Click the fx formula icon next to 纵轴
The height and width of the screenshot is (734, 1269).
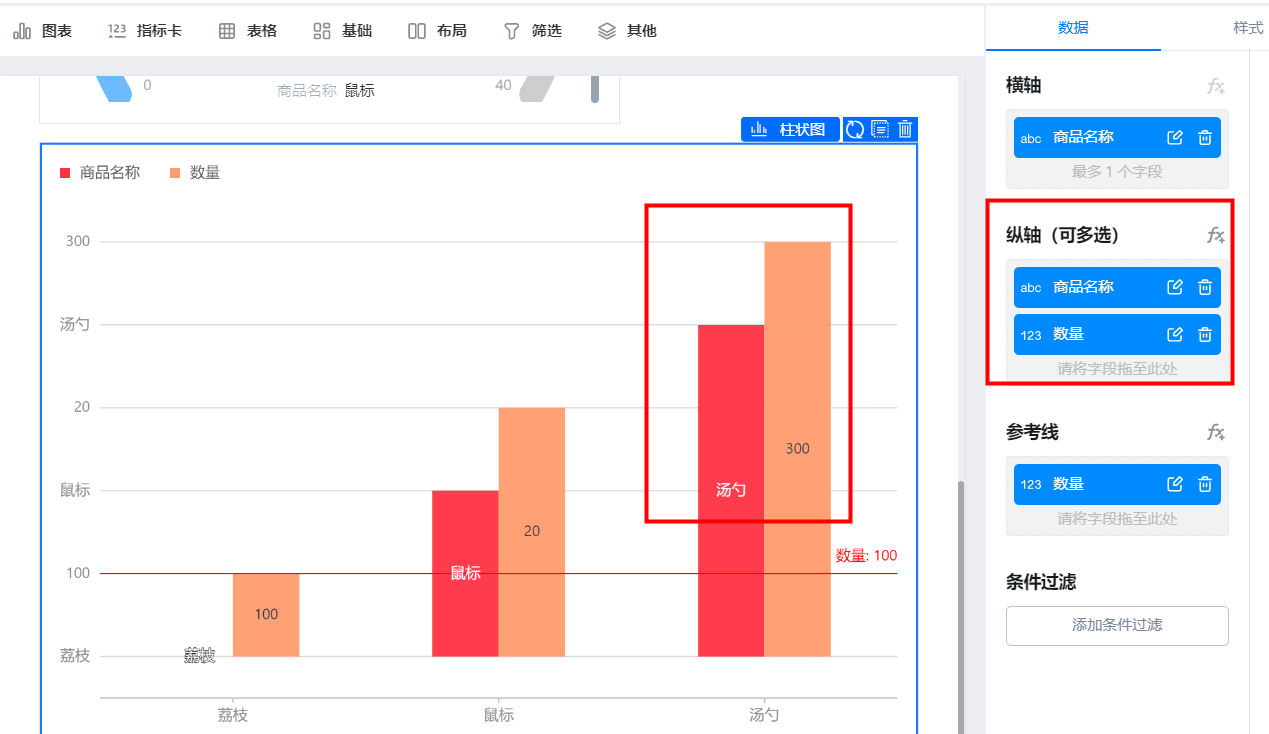click(x=1216, y=235)
